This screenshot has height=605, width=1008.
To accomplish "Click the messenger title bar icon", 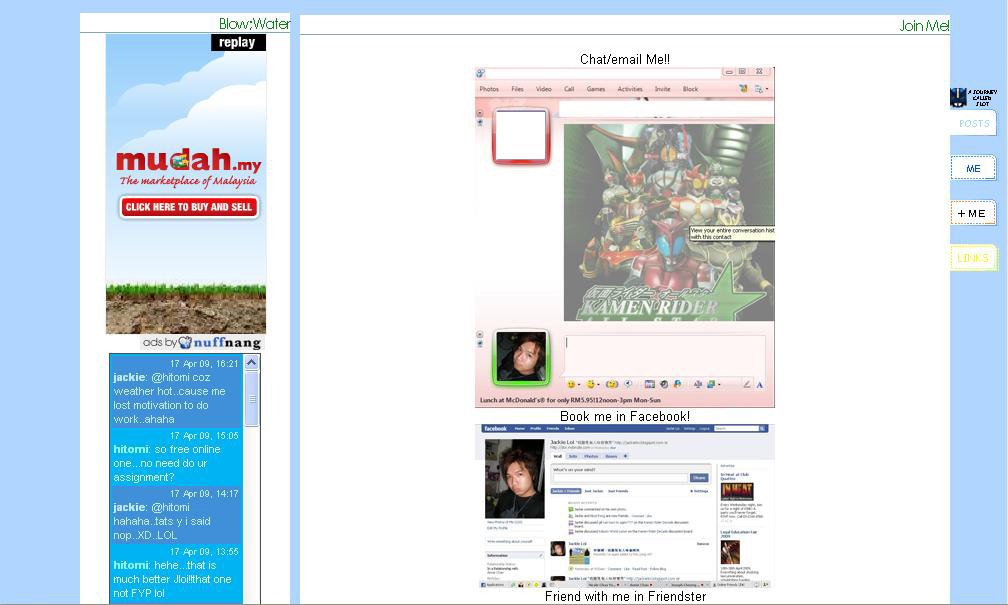I will 480,73.
